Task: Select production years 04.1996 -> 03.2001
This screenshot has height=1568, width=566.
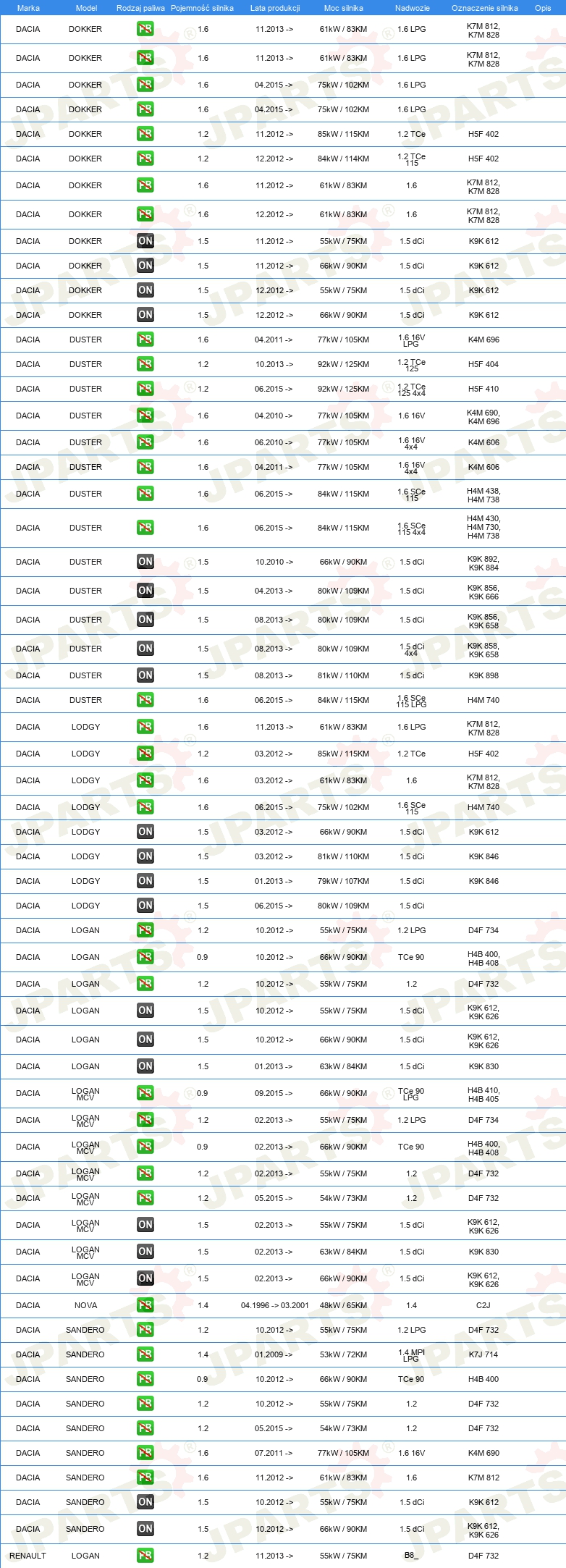Action: pyautogui.click(x=275, y=1305)
